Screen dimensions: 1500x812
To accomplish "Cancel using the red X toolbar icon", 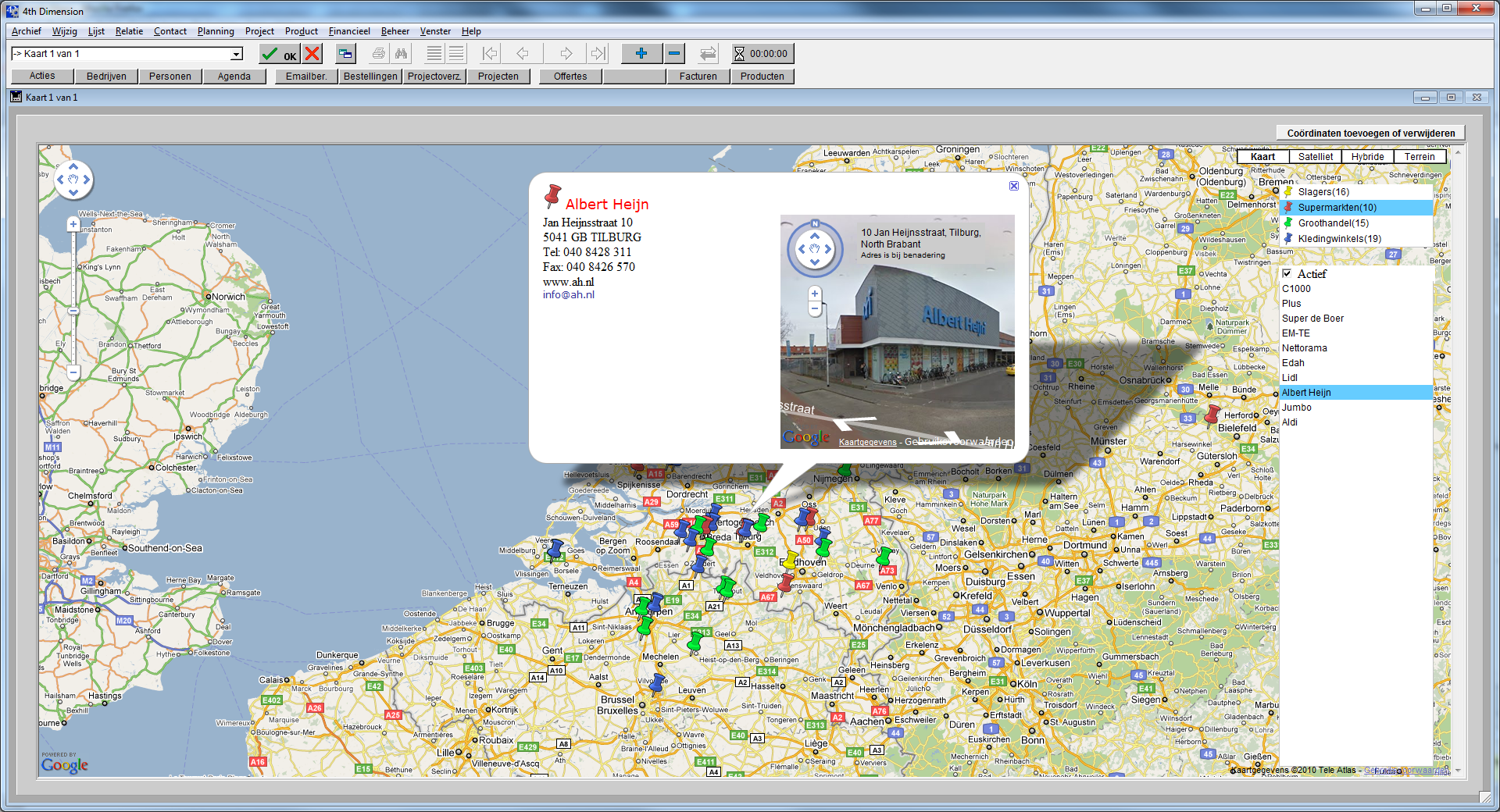I will 312,54.
